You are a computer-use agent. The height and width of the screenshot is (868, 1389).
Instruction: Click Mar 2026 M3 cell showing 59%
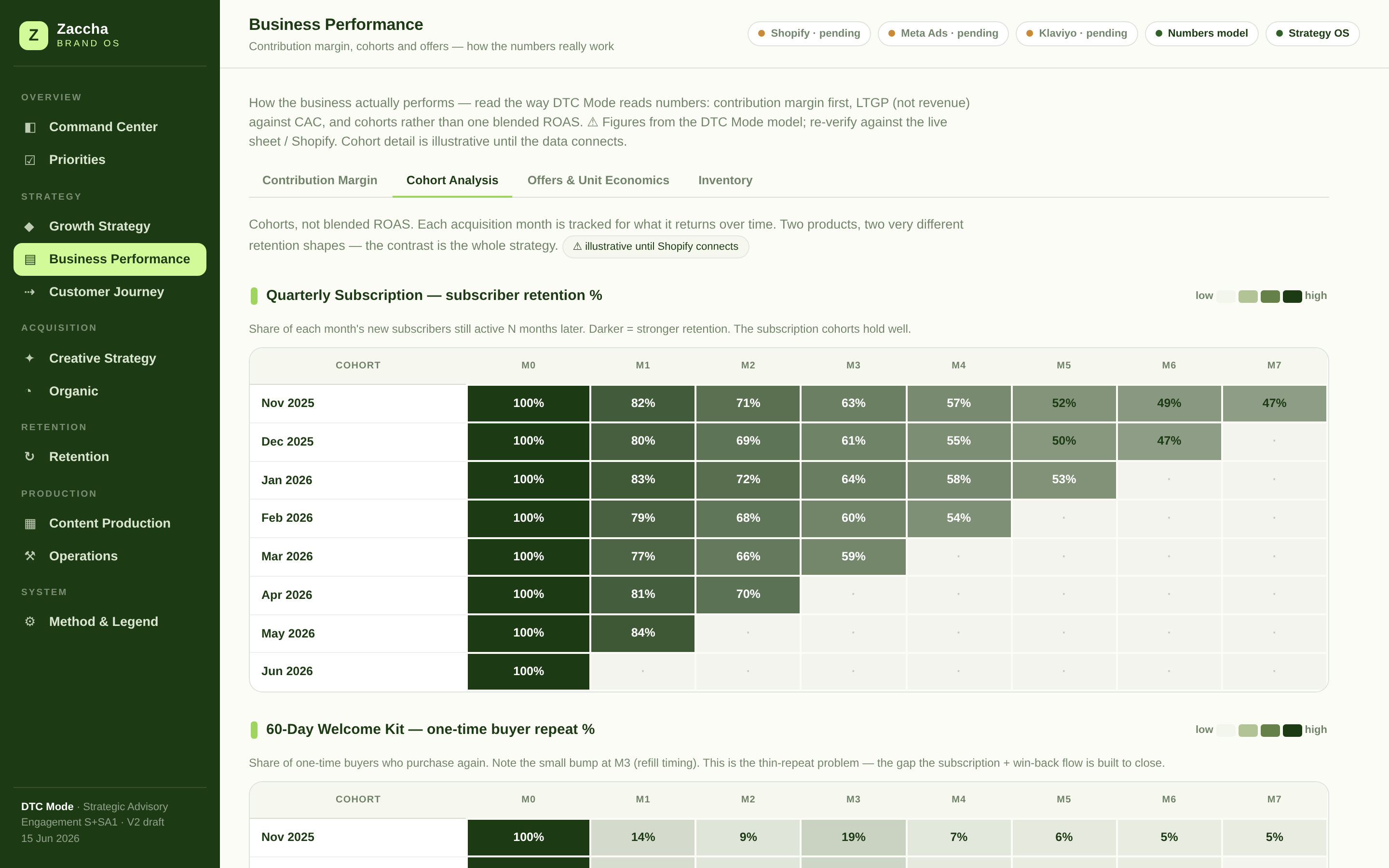tap(853, 556)
